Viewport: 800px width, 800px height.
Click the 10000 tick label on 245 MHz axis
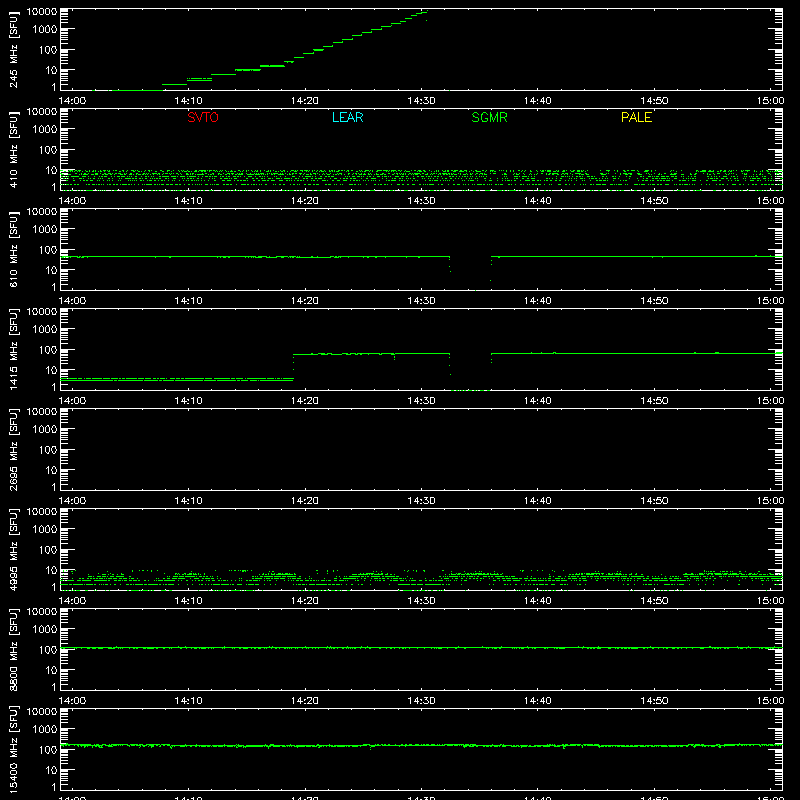click(42, 11)
